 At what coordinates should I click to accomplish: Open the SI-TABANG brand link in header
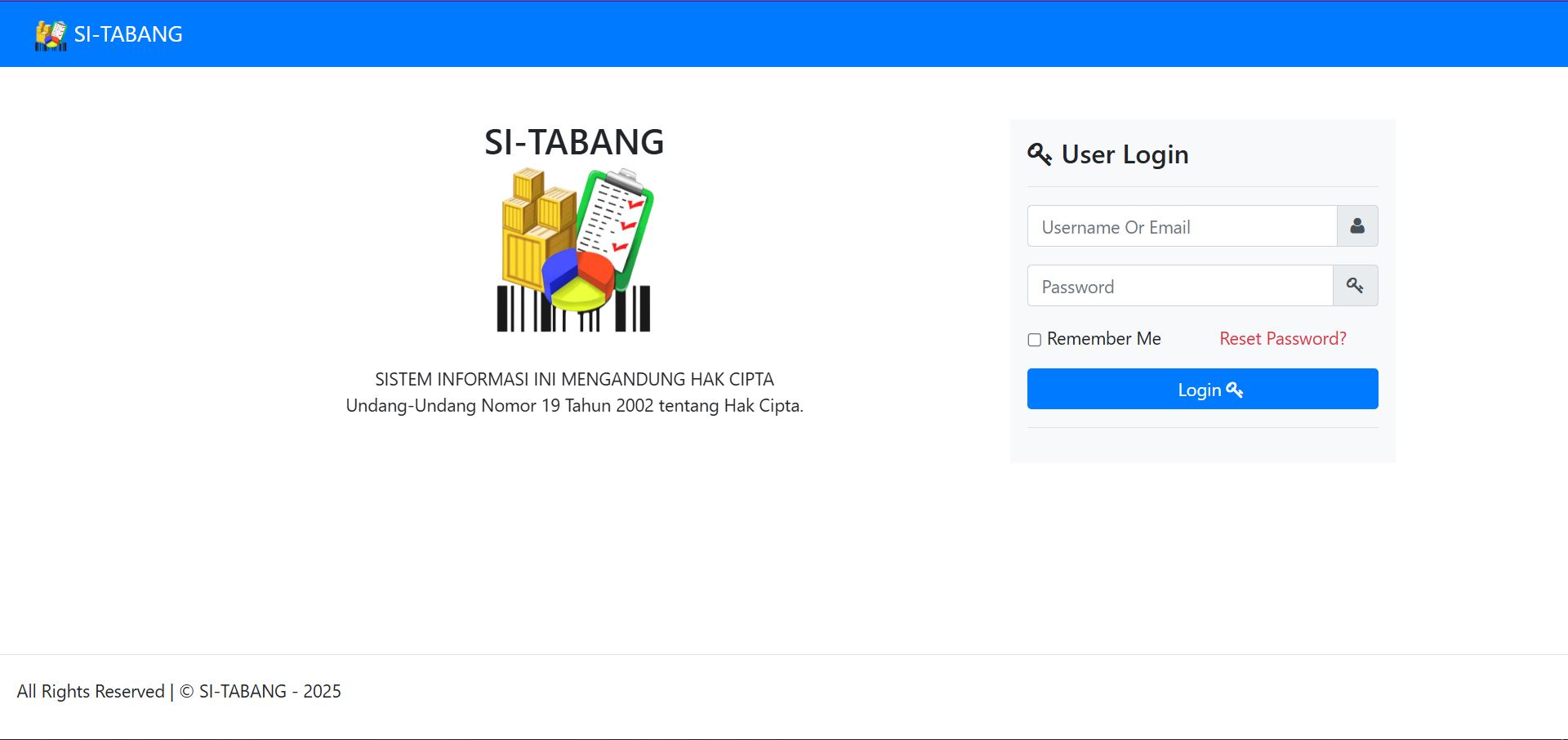point(128,34)
